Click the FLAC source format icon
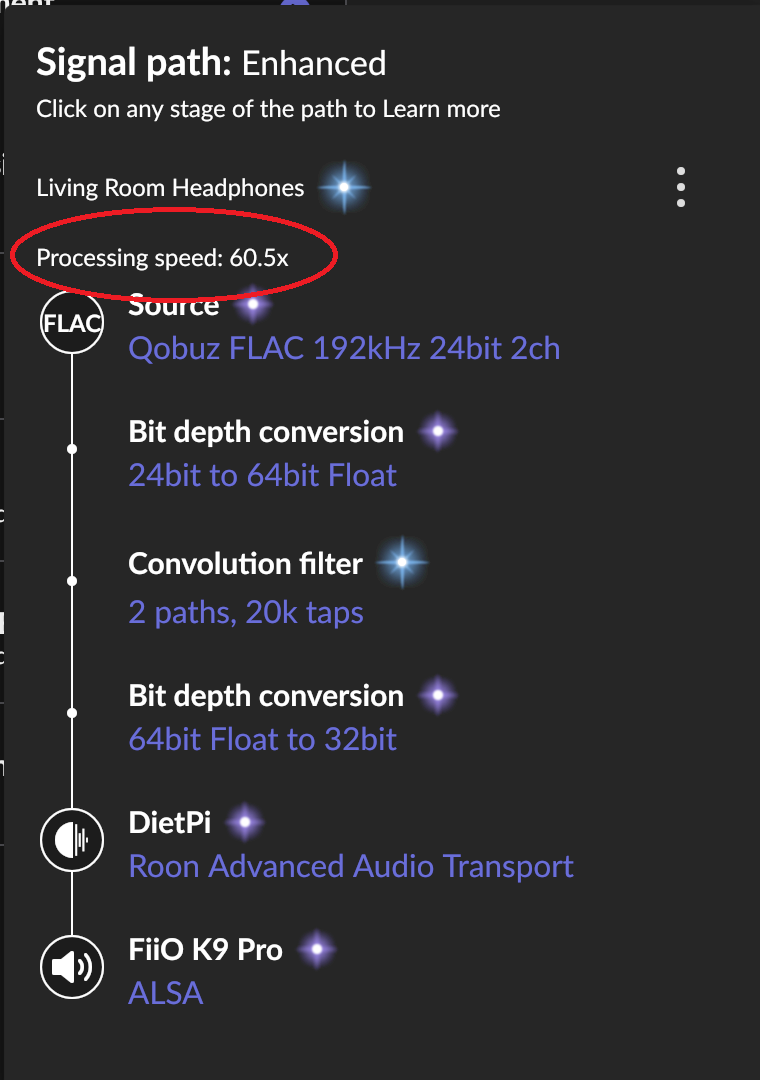The image size is (760, 1080). 71,322
